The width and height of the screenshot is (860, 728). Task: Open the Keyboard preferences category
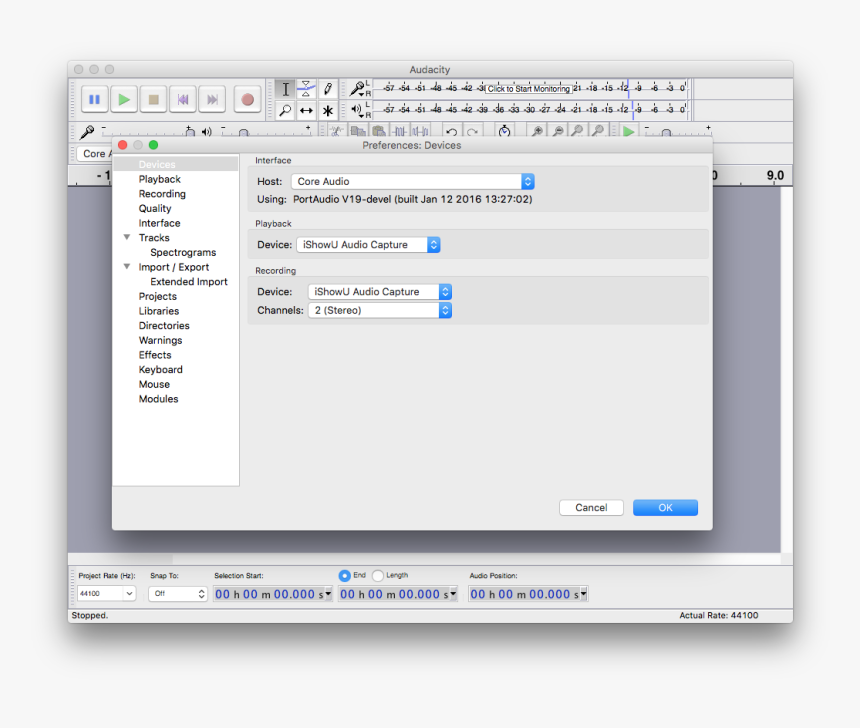click(160, 369)
